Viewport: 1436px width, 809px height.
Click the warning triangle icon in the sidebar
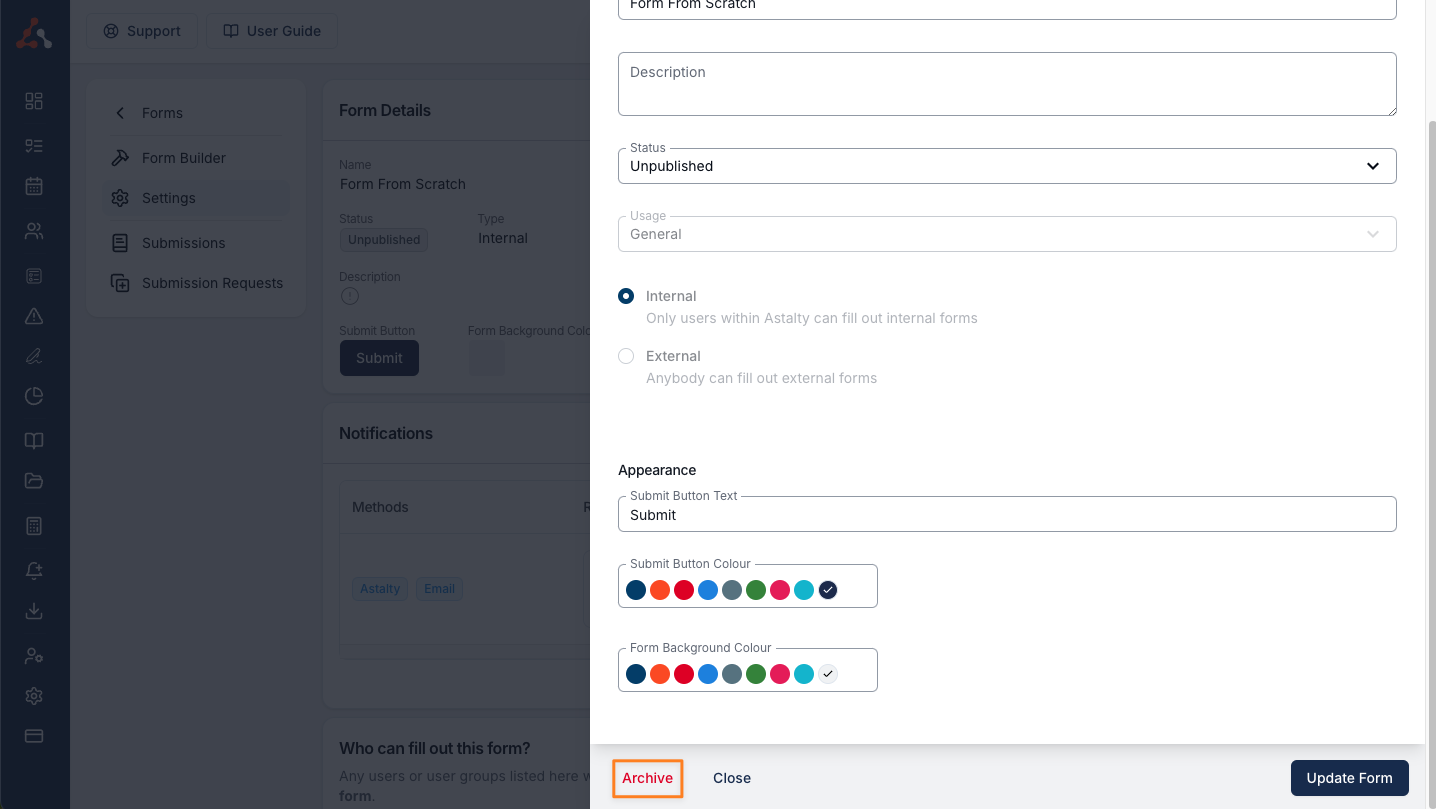[34, 316]
